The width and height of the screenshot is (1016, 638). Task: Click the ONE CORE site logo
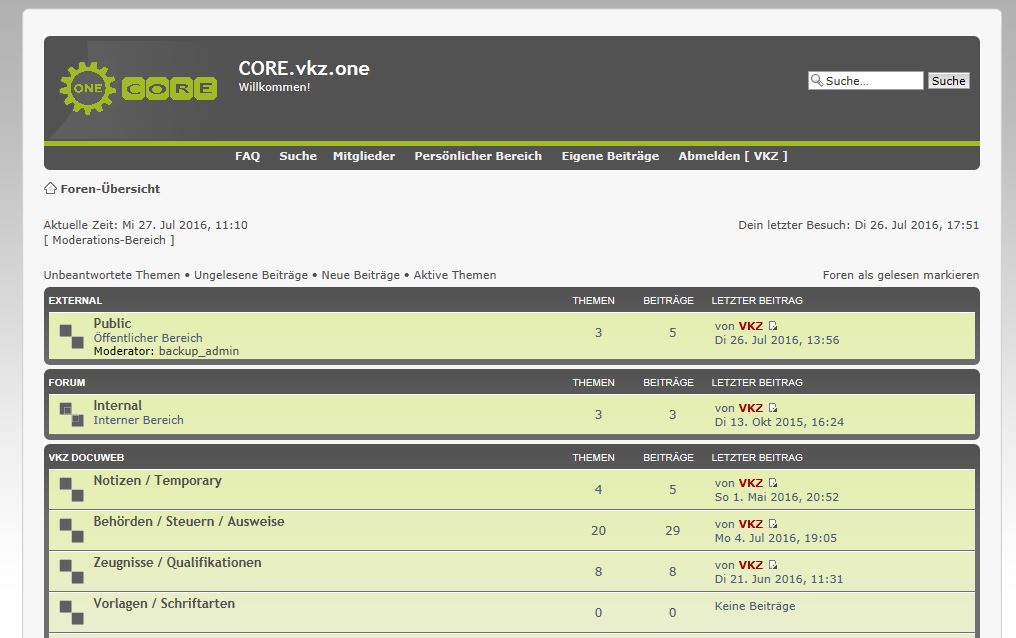click(x=138, y=88)
